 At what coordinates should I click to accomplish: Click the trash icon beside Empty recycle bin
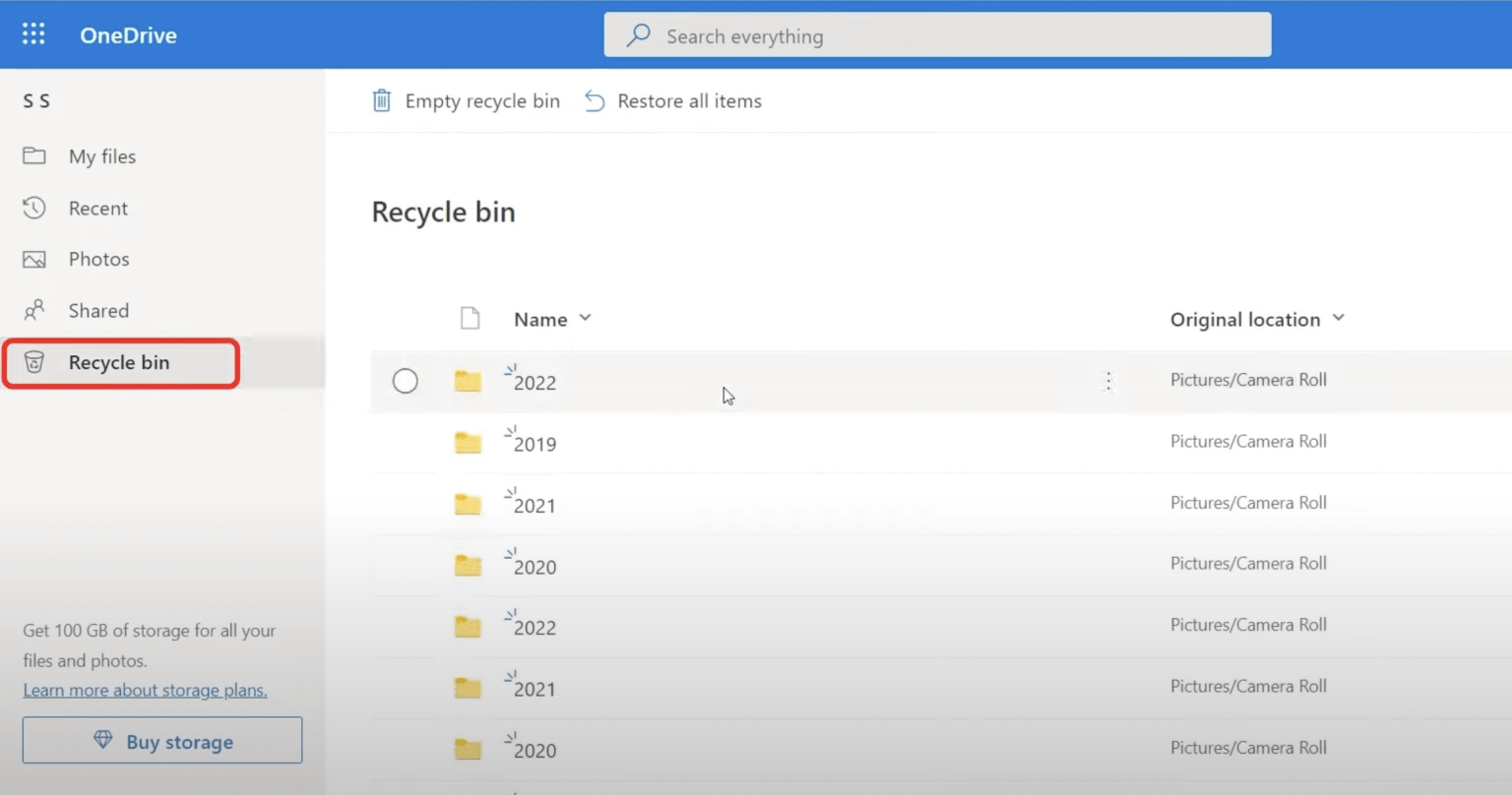tap(382, 100)
